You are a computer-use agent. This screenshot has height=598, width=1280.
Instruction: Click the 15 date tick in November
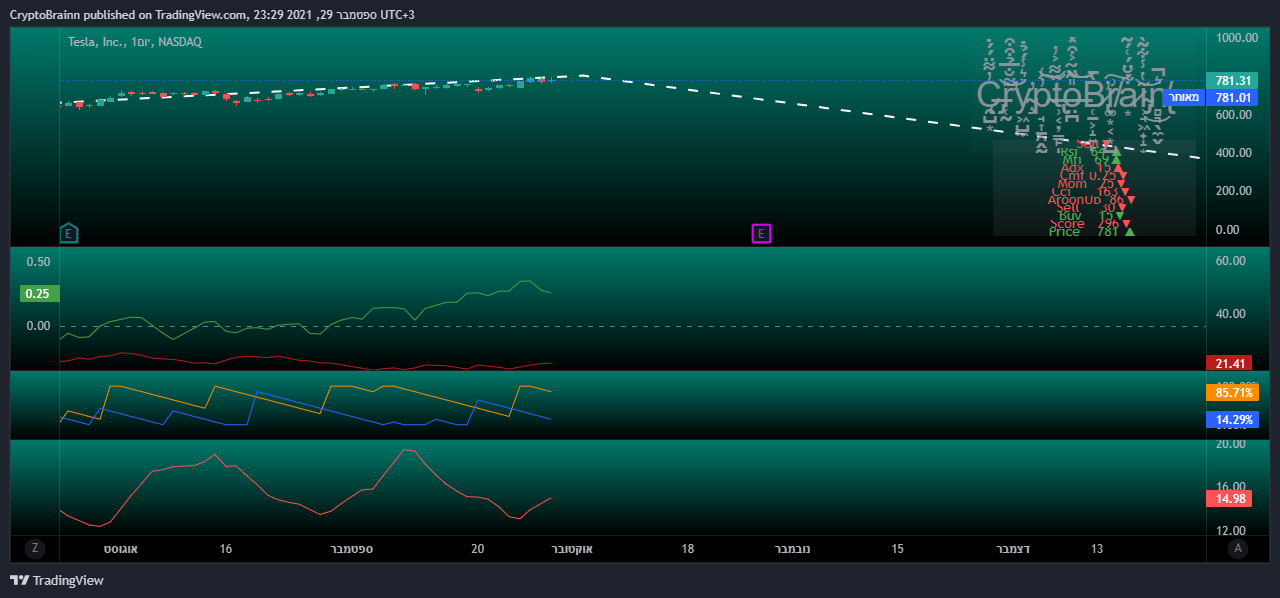(x=897, y=549)
